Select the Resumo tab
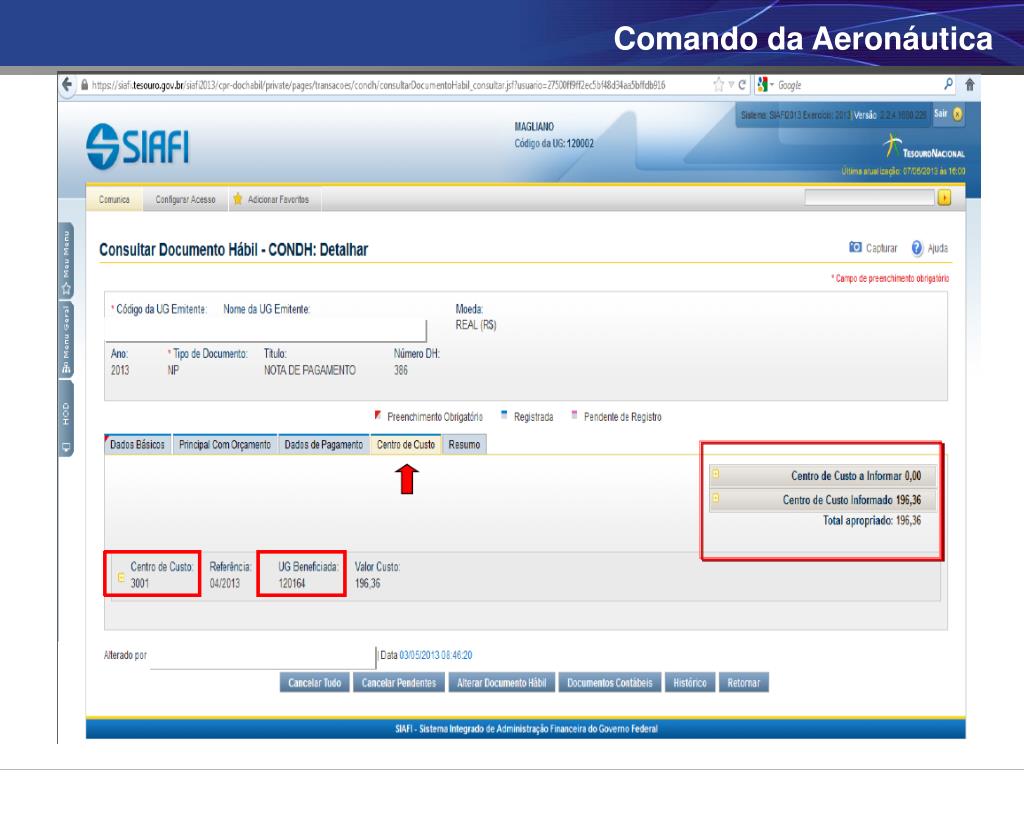 pos(464,444)
